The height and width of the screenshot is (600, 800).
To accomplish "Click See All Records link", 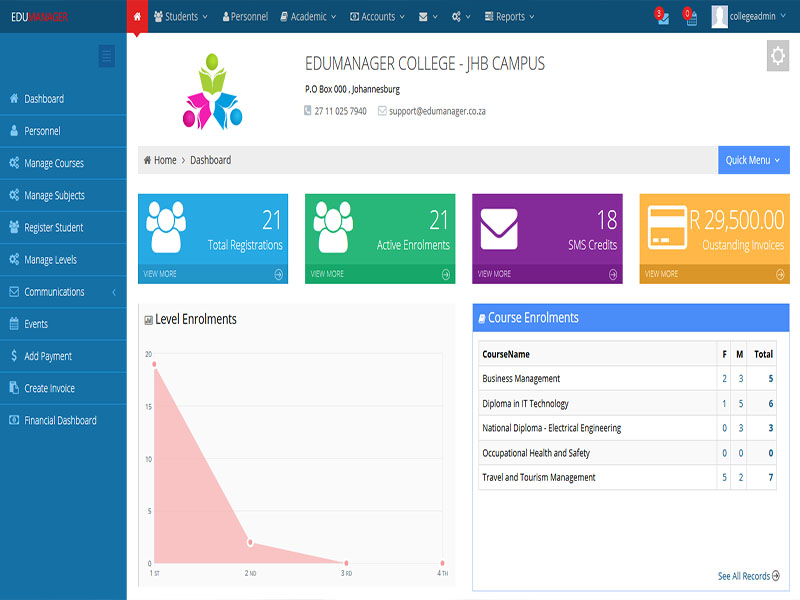I will [748, 576].
